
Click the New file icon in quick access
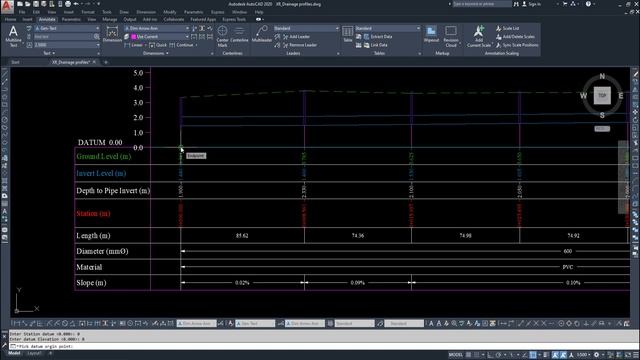20,4
